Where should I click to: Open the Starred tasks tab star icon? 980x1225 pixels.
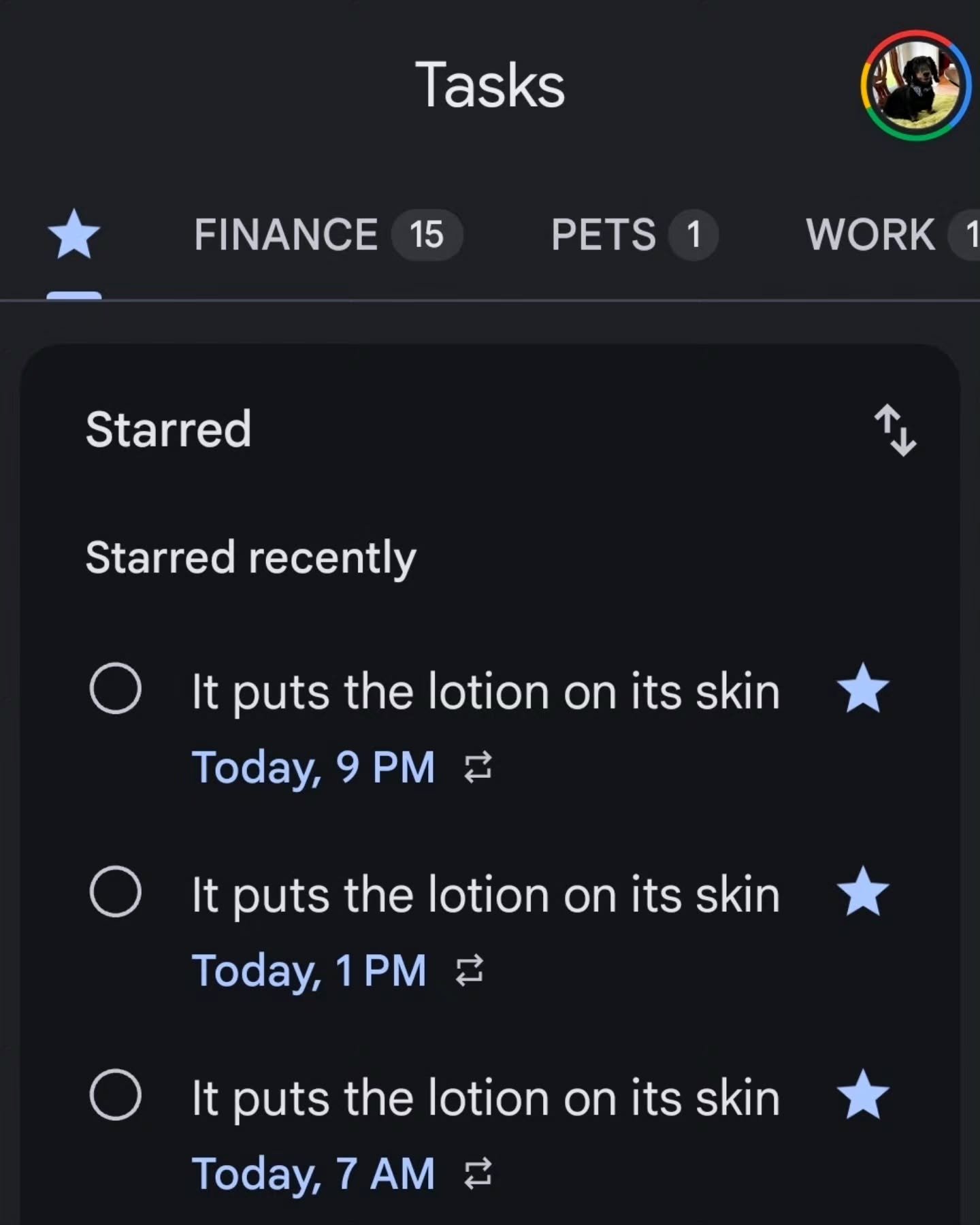point(74,235)
